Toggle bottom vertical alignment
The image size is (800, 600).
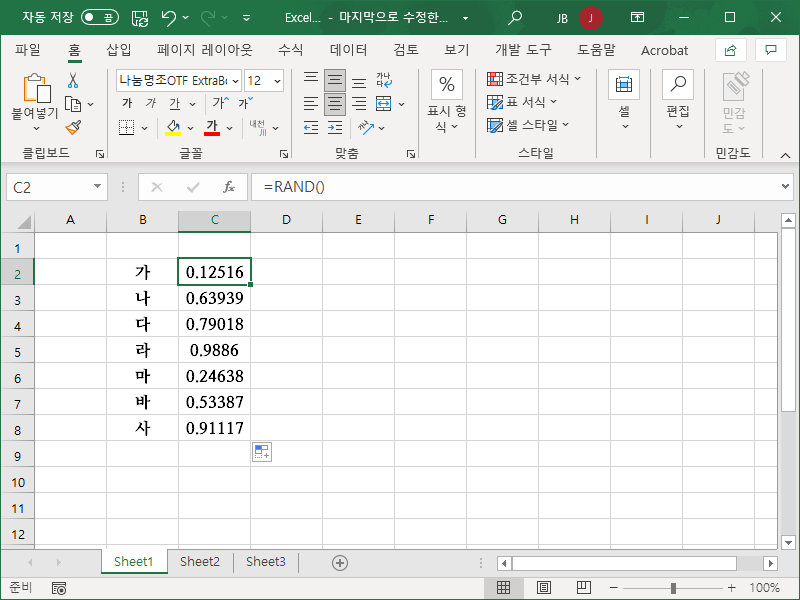359,81
